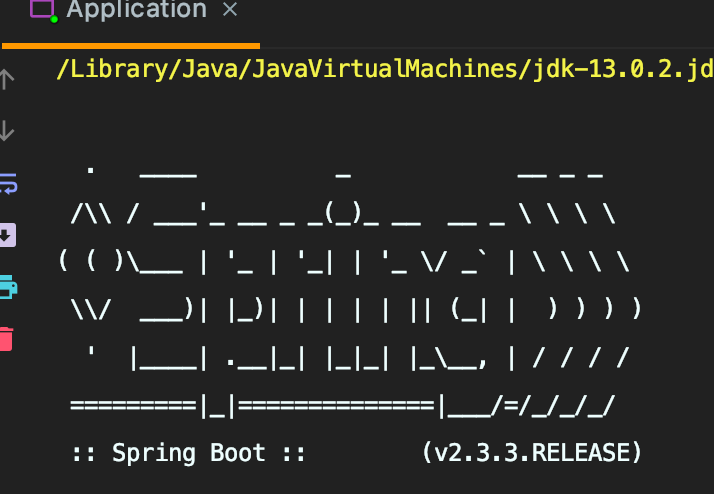Enable scroll to end of console
Image resolution: width=714 pixels, height=494 pixels.
7,235
